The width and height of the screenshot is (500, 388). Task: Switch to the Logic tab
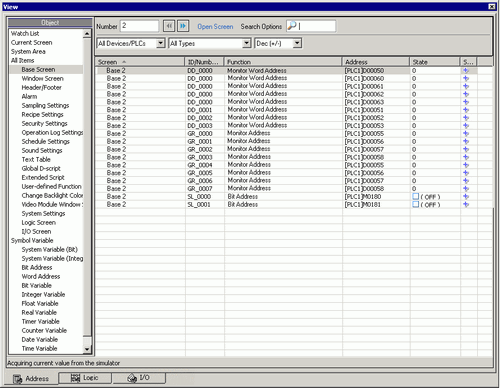click(x=85, y=378)
